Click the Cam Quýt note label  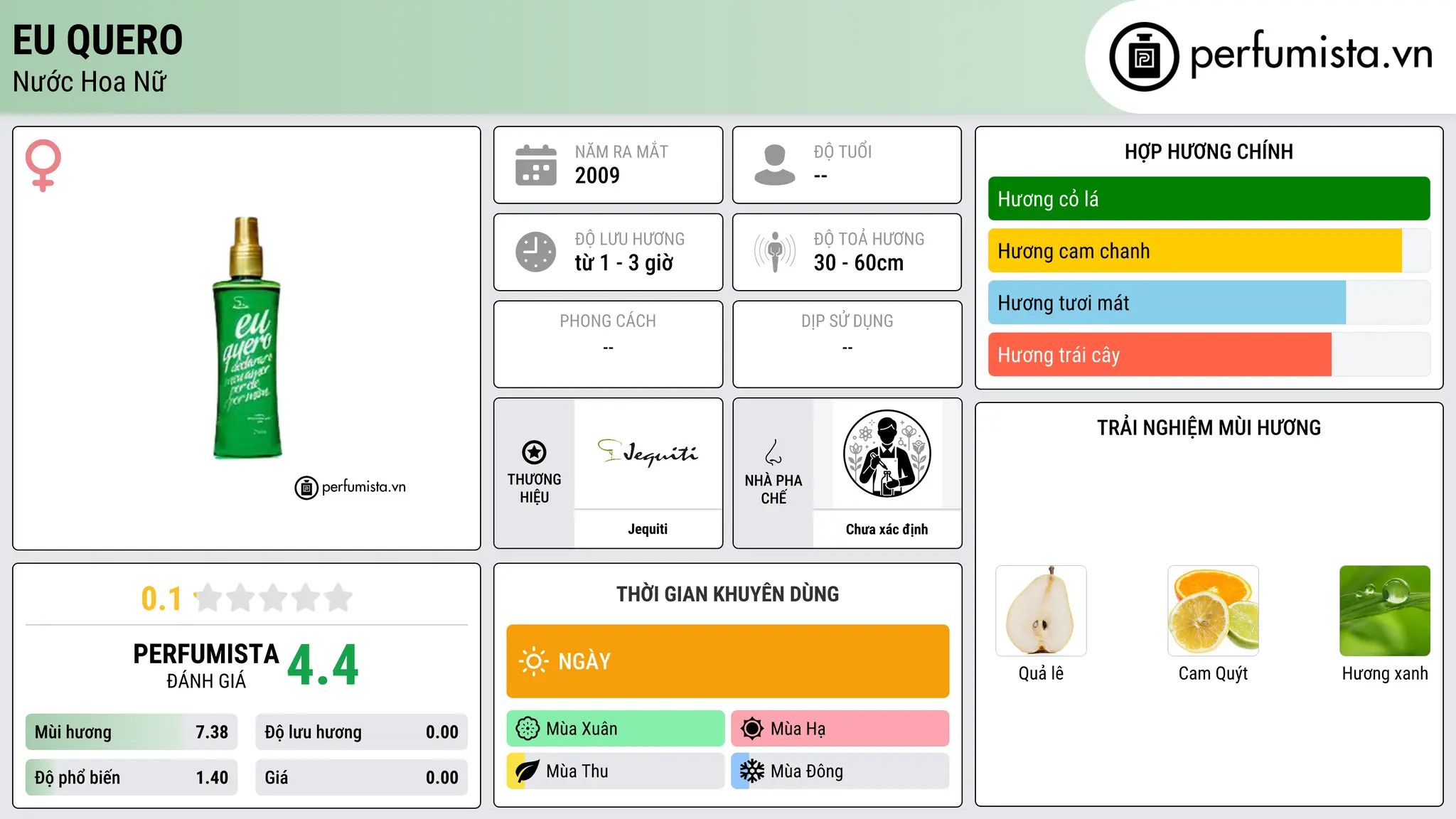[1213, 673]
